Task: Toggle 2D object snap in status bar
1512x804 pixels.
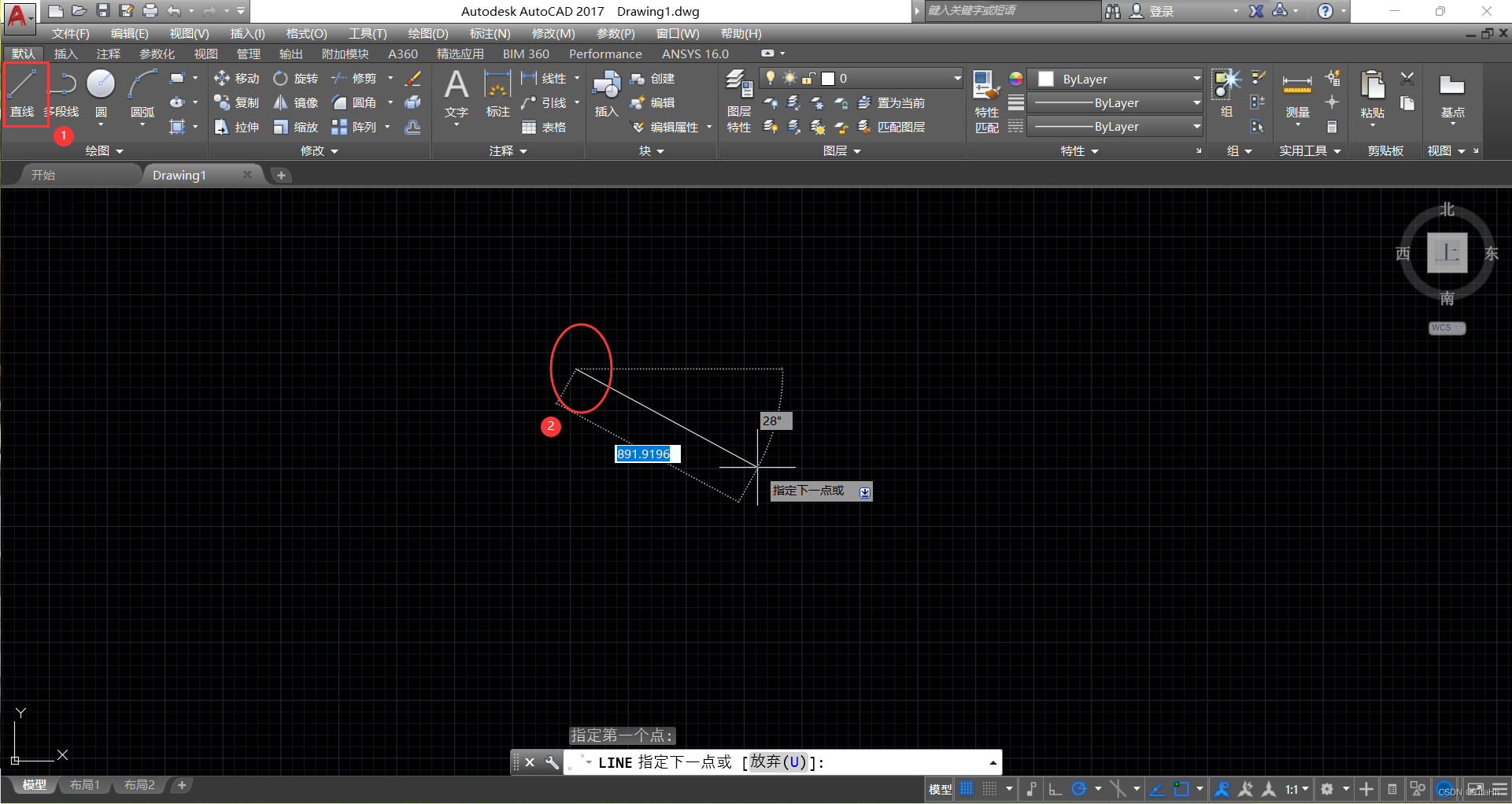Action: [1181, 788]
